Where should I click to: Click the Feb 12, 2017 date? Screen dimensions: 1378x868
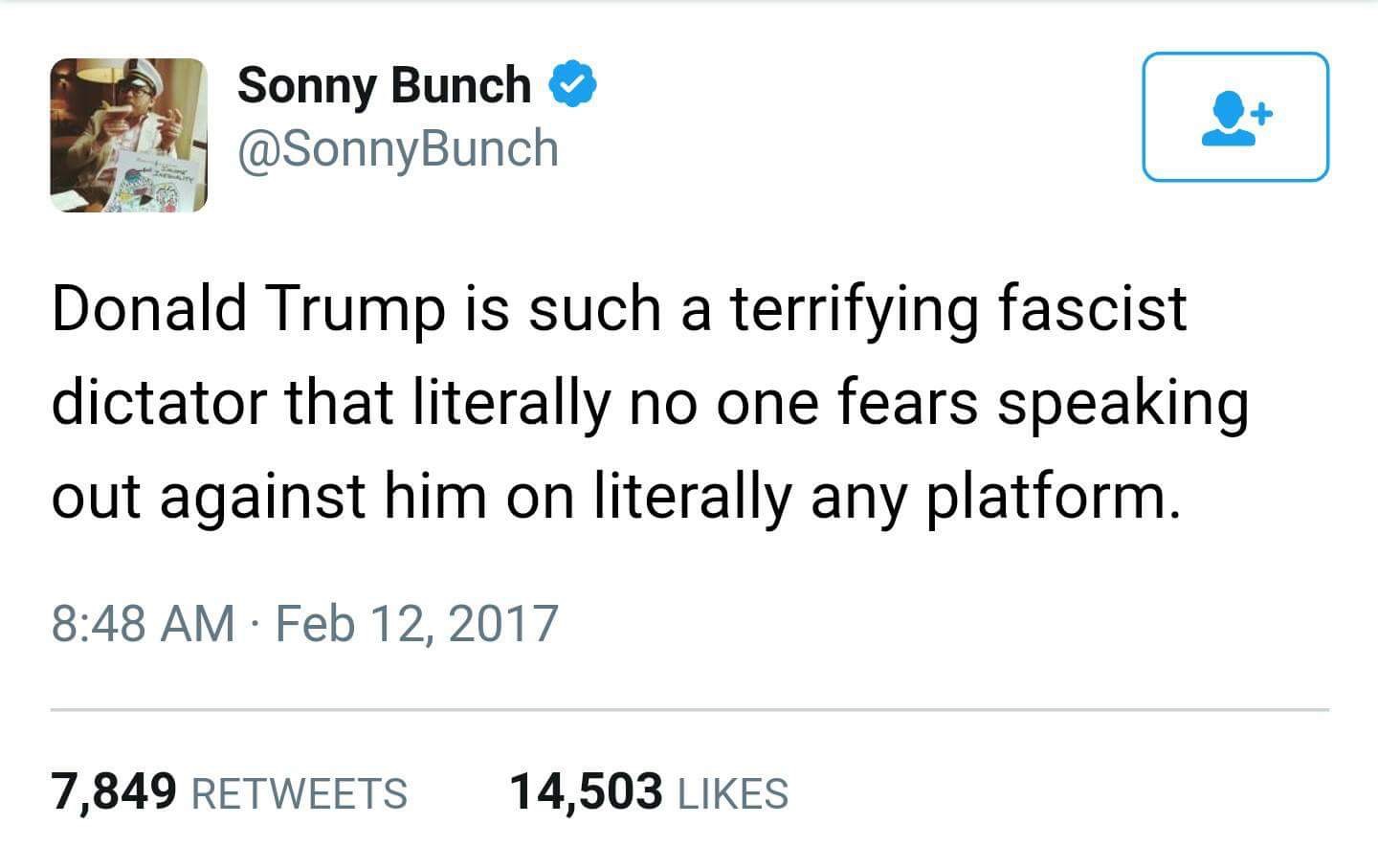click(416, 623)
